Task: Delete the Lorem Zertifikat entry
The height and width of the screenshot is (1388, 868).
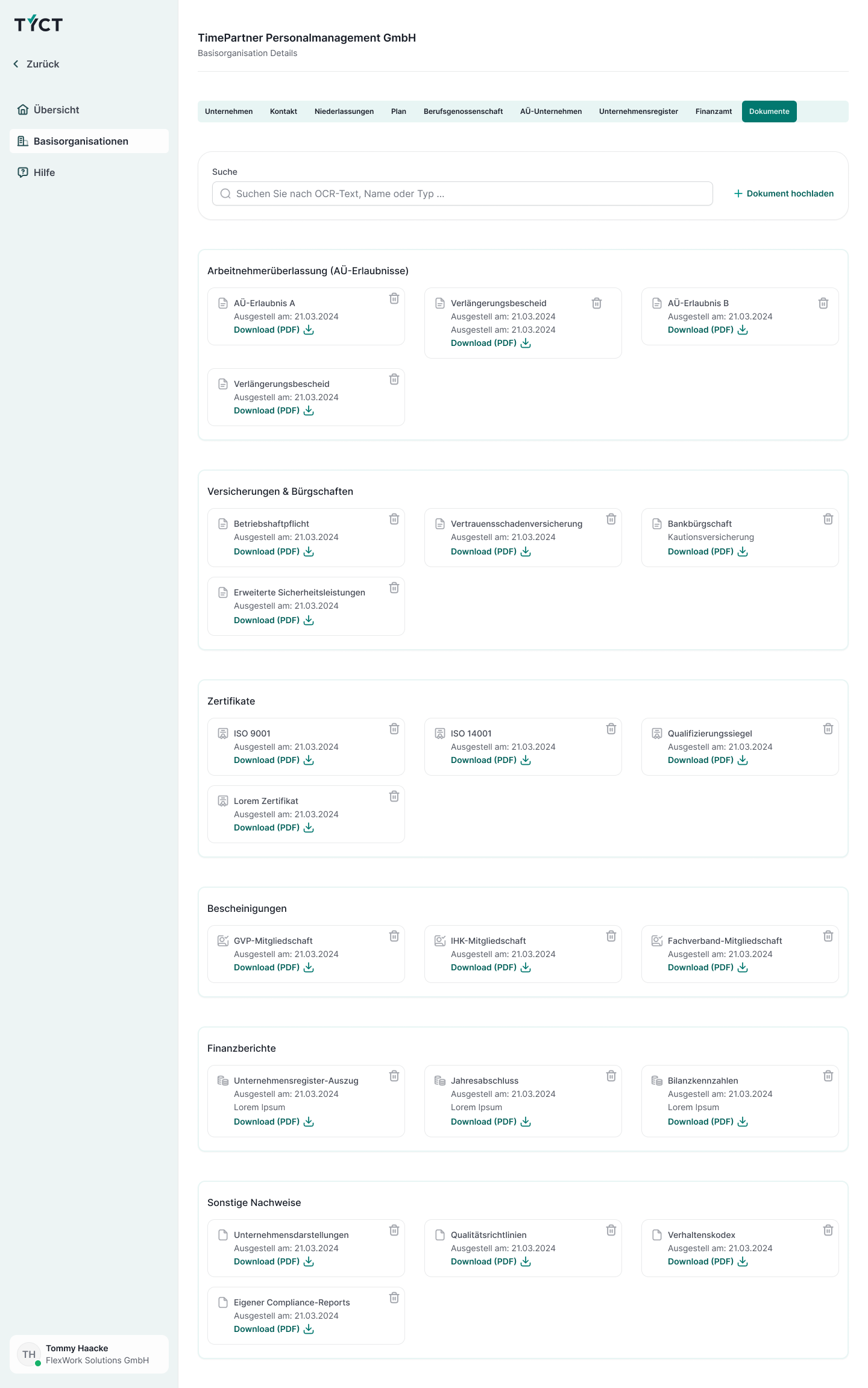Action: [x=394, y=796]
